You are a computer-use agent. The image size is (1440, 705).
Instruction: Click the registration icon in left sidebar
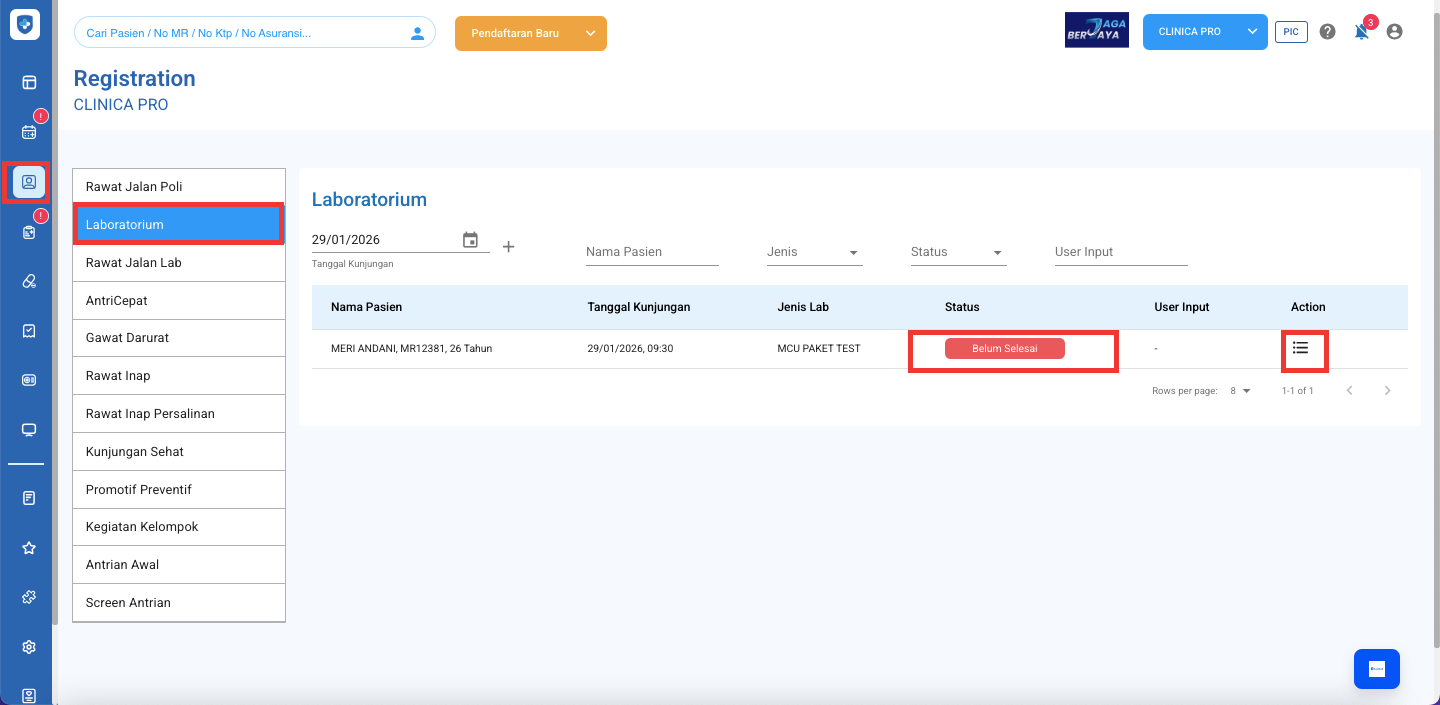pyautogui.click(x=29, y=182)
